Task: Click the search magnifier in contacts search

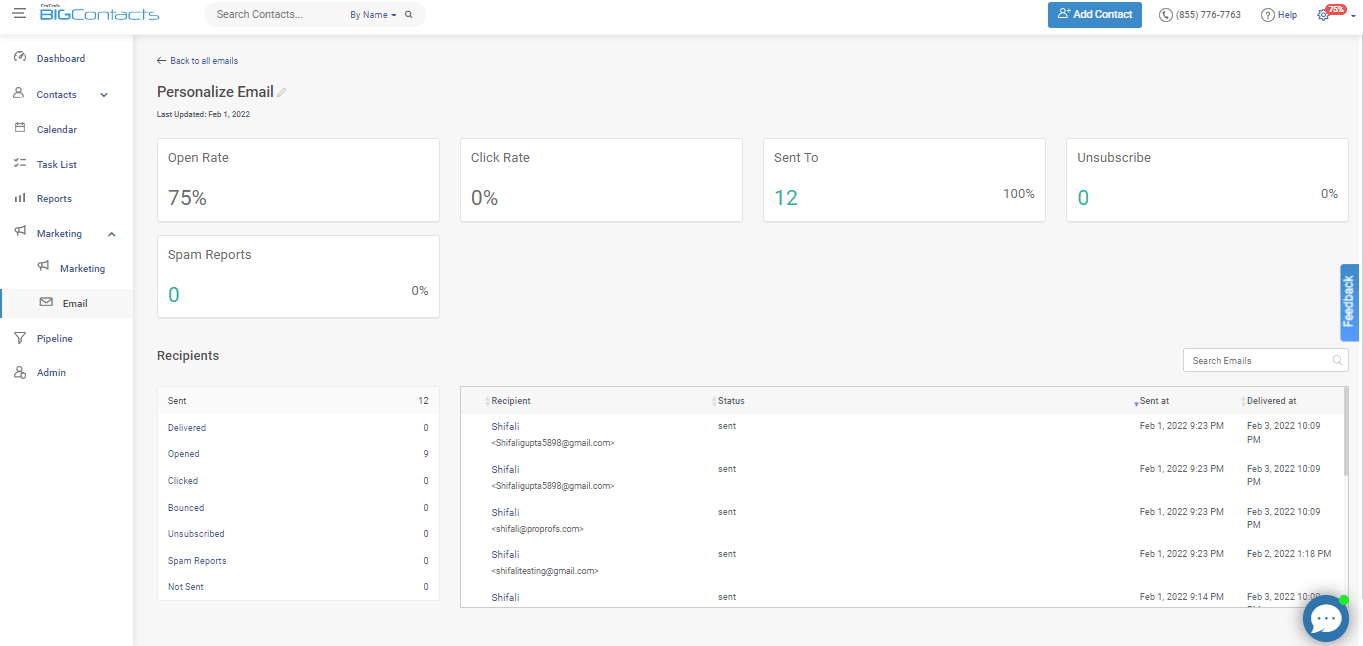Action: (409, 15)
